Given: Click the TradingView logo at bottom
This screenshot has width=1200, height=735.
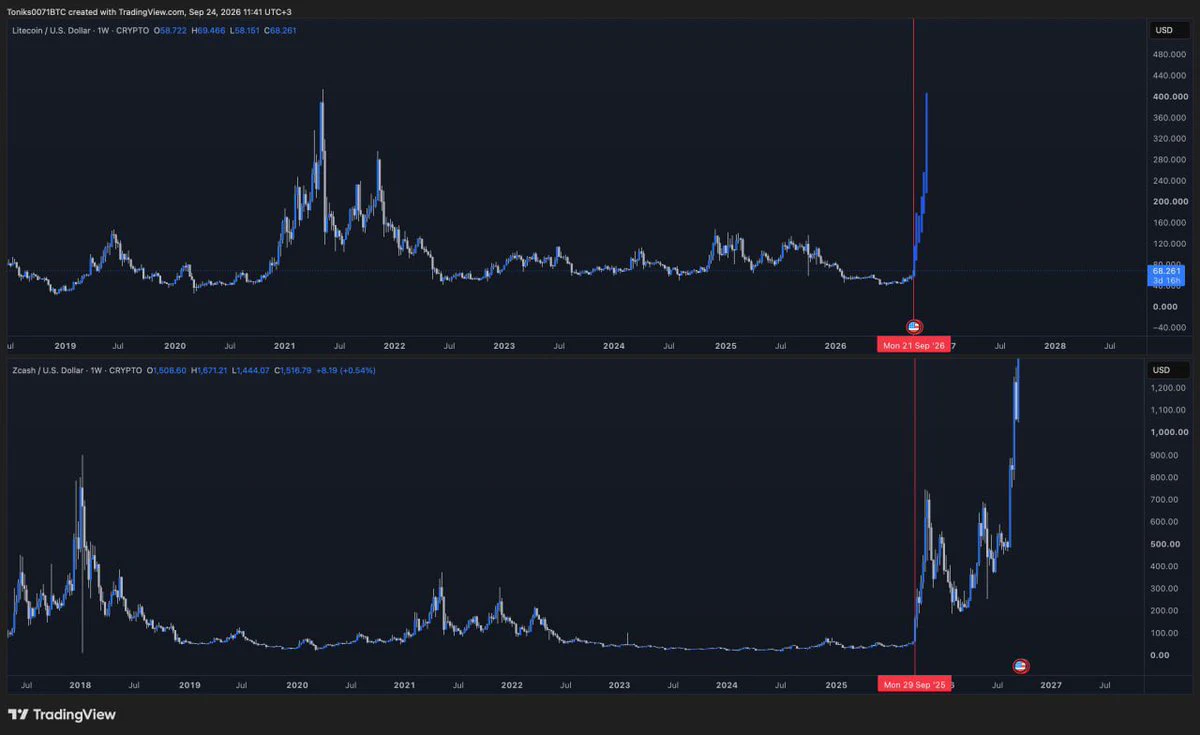Looking at the screenshot, I should pyautogui.click(x=62, y=715).
